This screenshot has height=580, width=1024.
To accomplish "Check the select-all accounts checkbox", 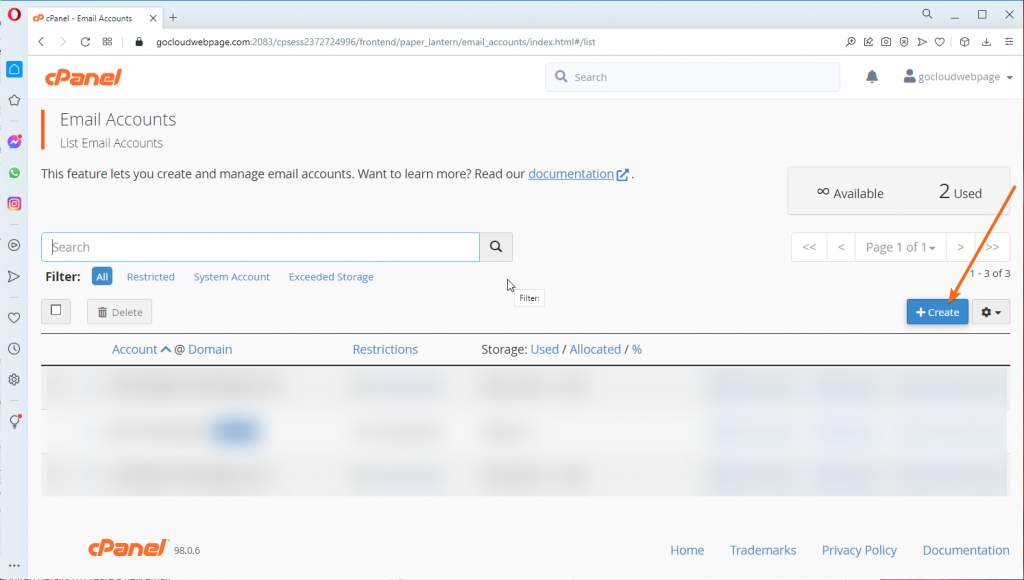I will click(x=56, y=311).
